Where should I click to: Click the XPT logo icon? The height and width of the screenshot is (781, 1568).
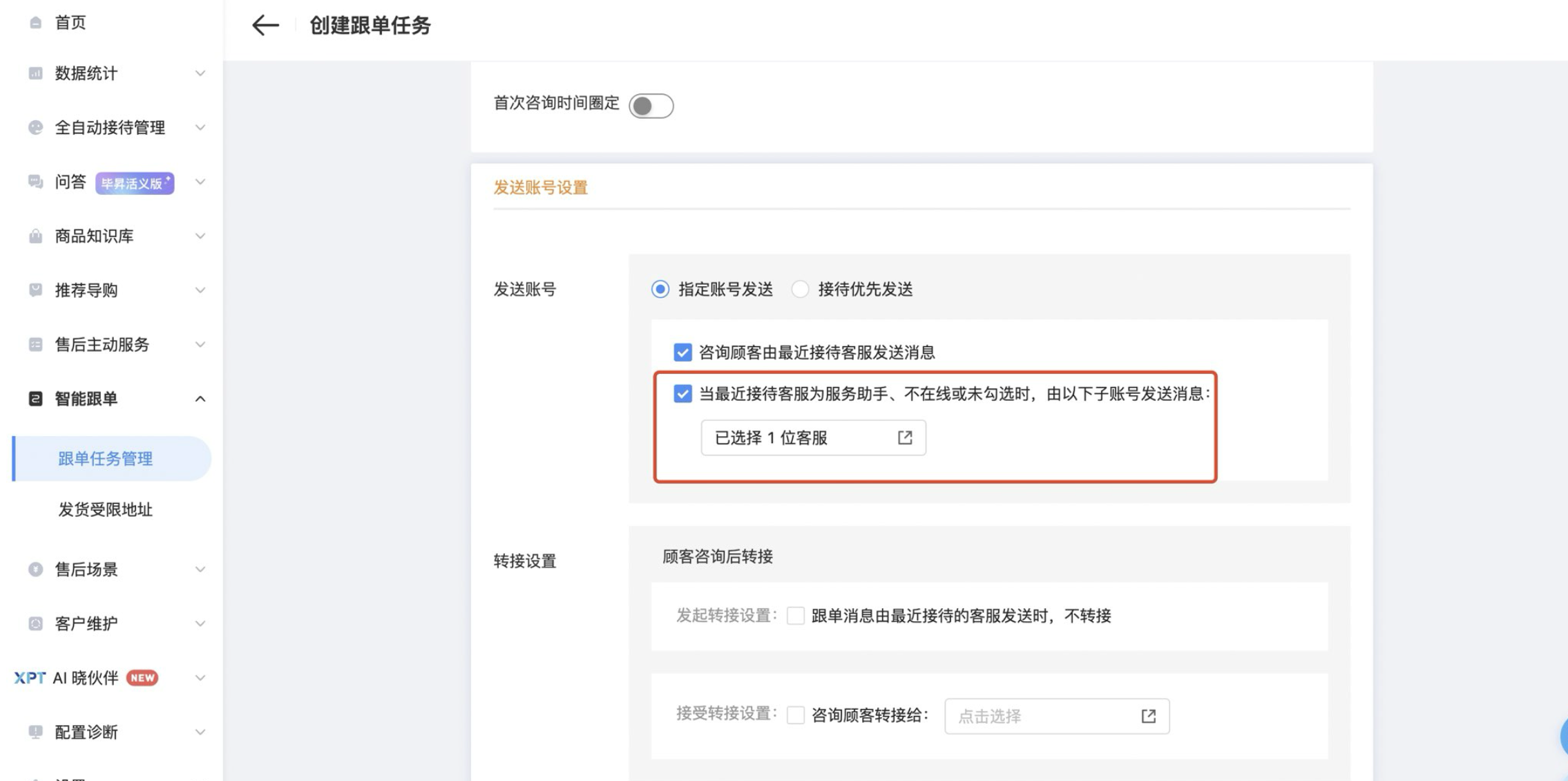tap(30, 678)
